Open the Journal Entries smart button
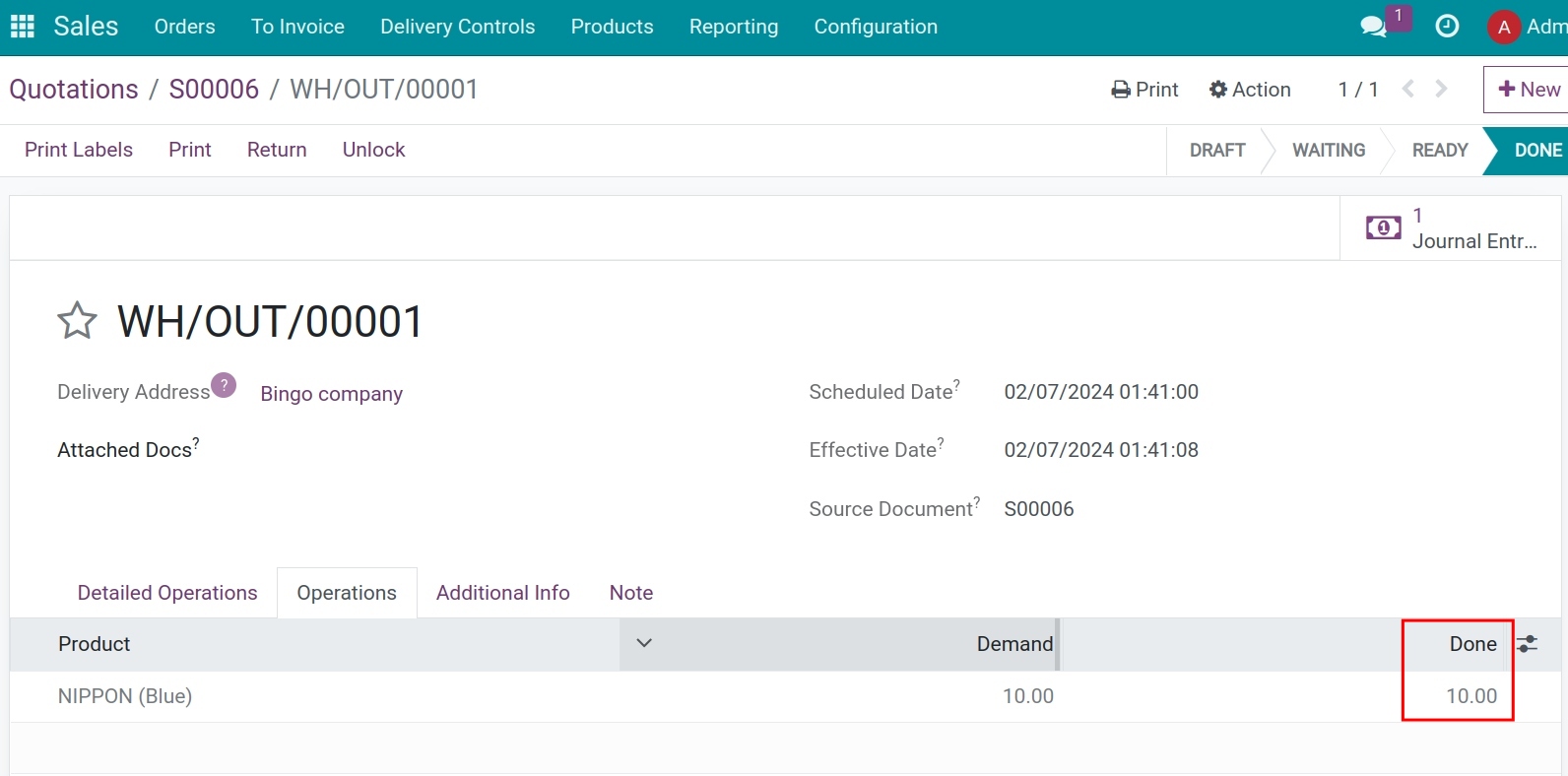The image size is (1568, 776). click(x=1453, y=228)
